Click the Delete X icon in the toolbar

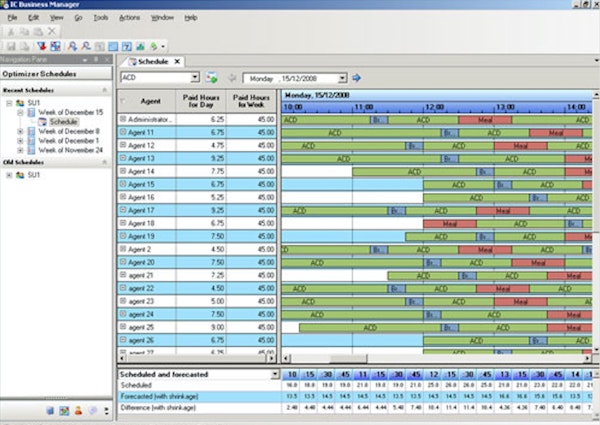pyautogui.click(x=52, y=32)
